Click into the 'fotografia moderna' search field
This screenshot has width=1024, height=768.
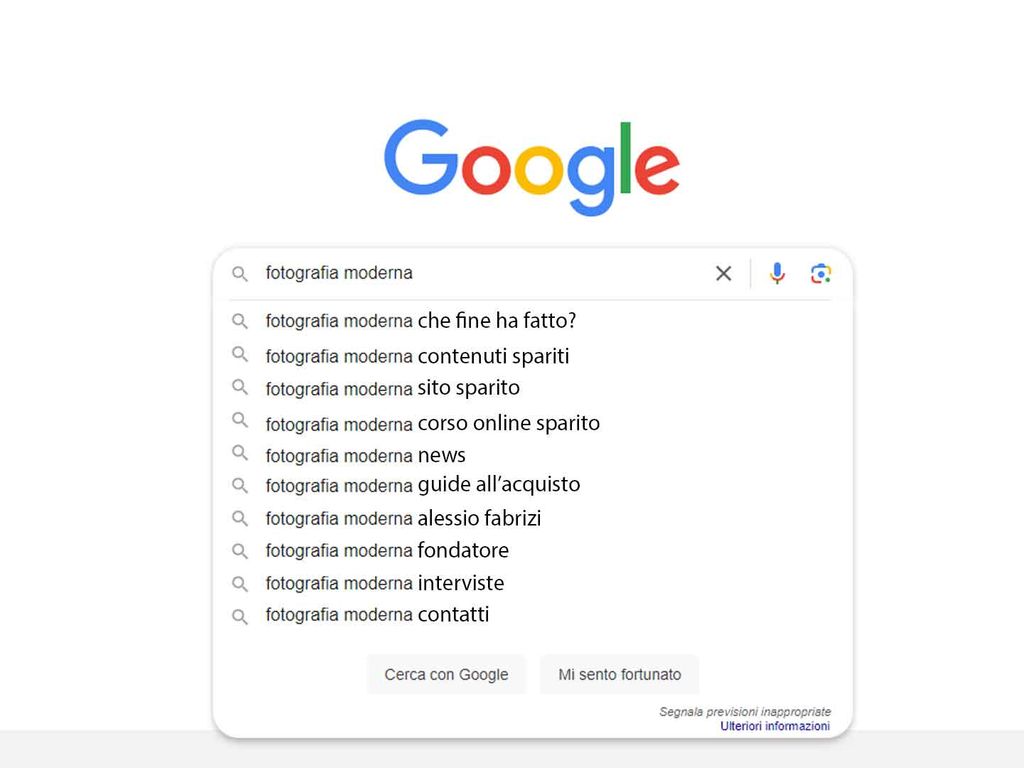pyautogui.click(x=480, y=273)
